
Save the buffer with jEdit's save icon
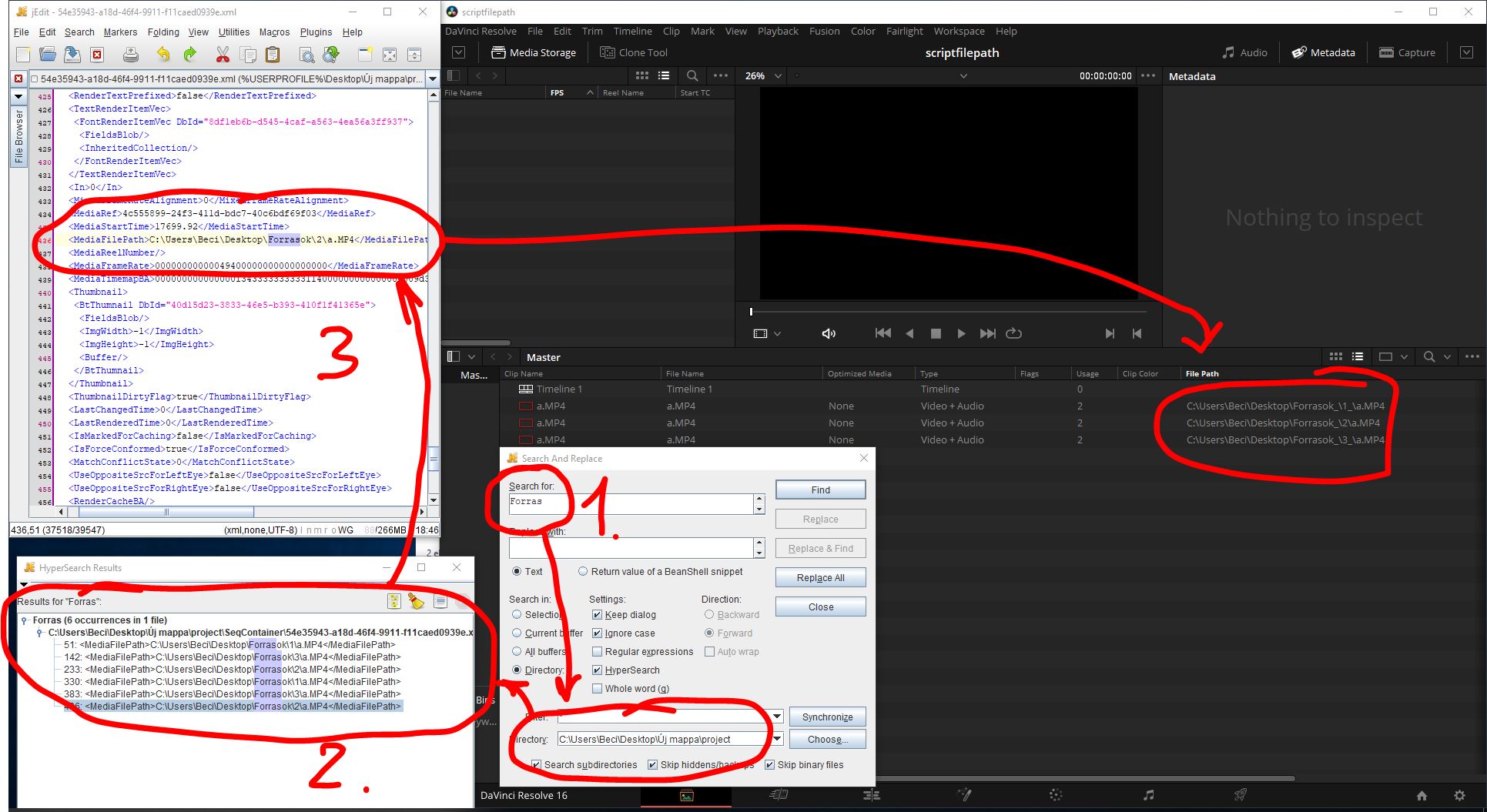[72, 55]
